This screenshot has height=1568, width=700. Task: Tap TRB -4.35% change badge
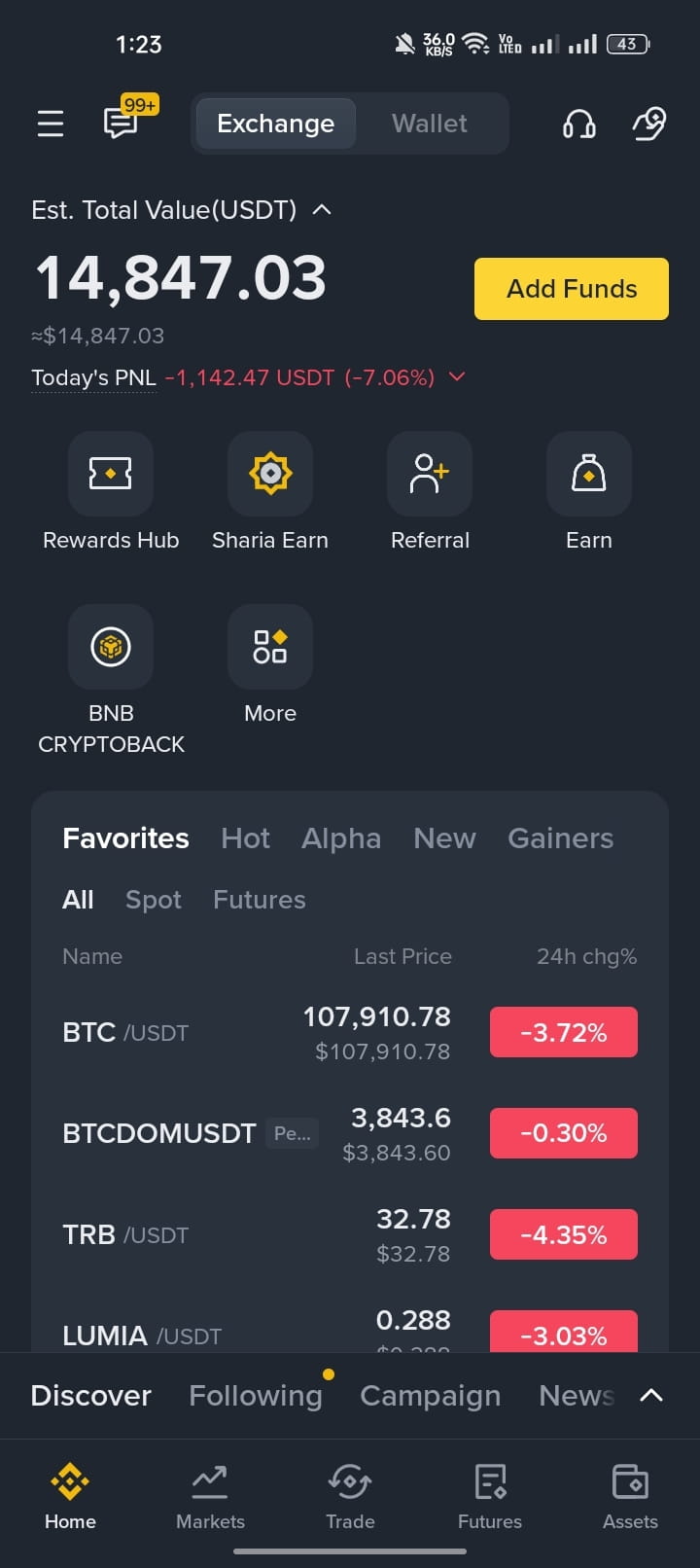[564, 1234]
